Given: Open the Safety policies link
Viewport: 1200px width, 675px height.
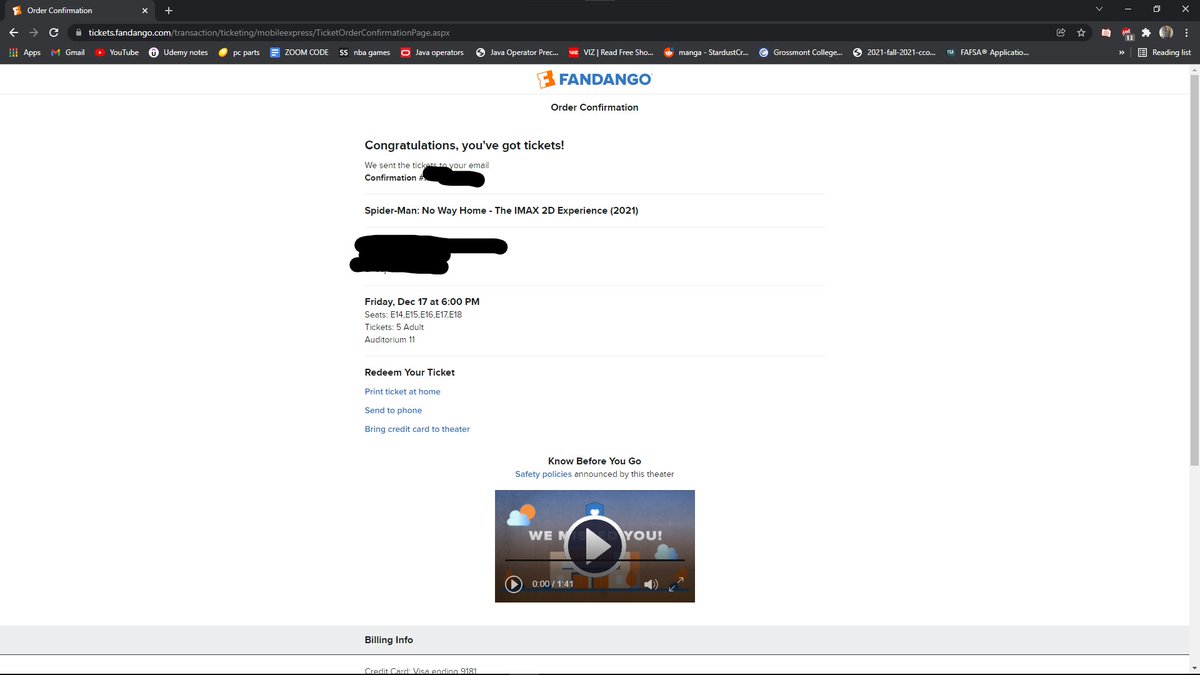Looking at the screenshot, I should (543, 474).
